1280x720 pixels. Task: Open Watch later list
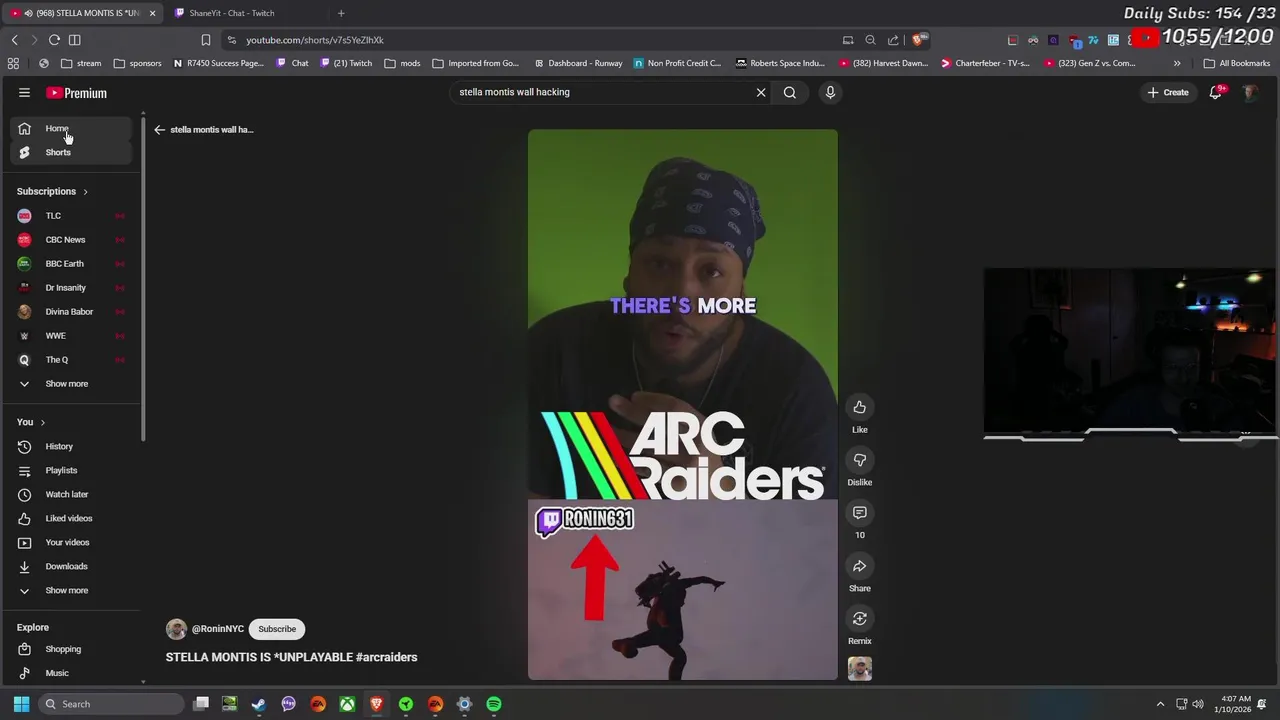click(66, 494)
